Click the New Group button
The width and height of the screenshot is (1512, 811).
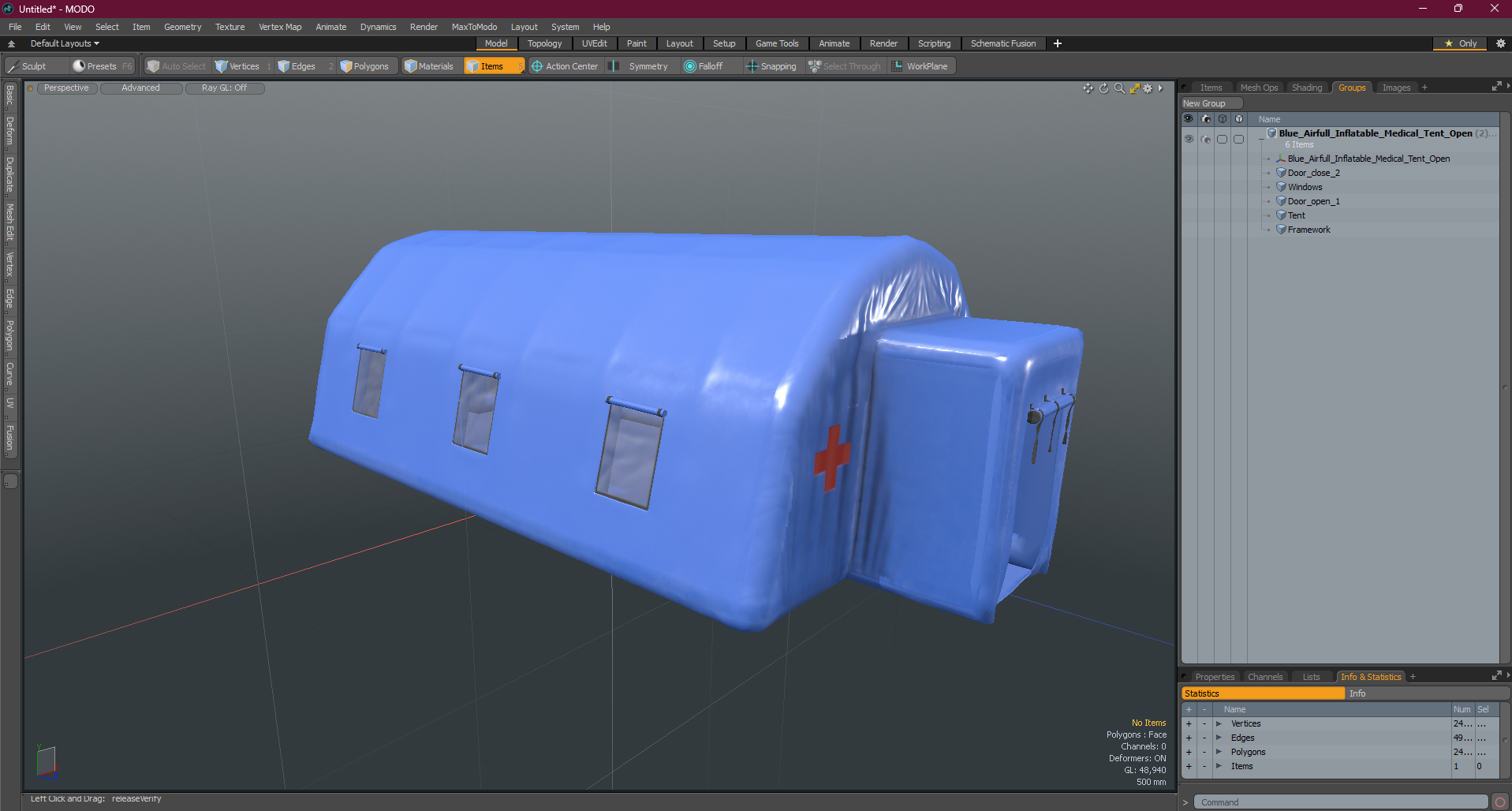click(x=1211, y=103)
